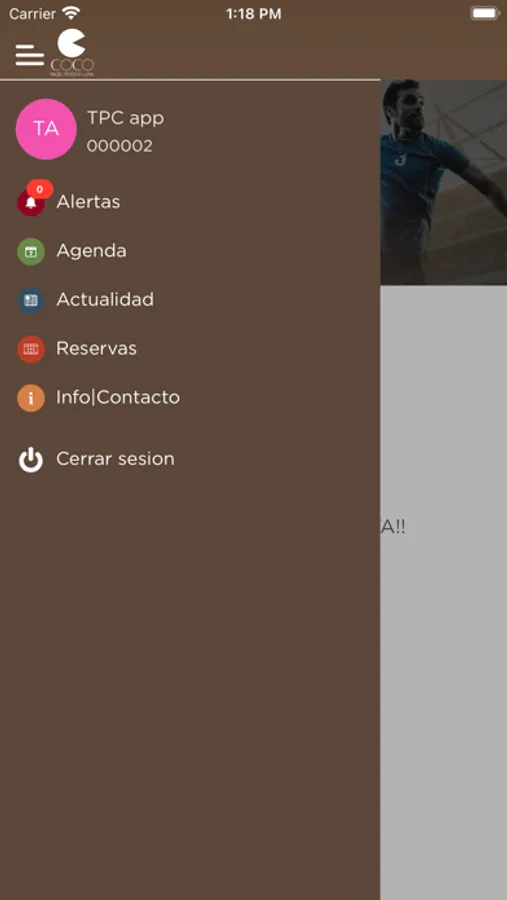The width and height of the screenshot is (507, 900).
Task: Click the red zero notification badge
Action: point(40,189)
